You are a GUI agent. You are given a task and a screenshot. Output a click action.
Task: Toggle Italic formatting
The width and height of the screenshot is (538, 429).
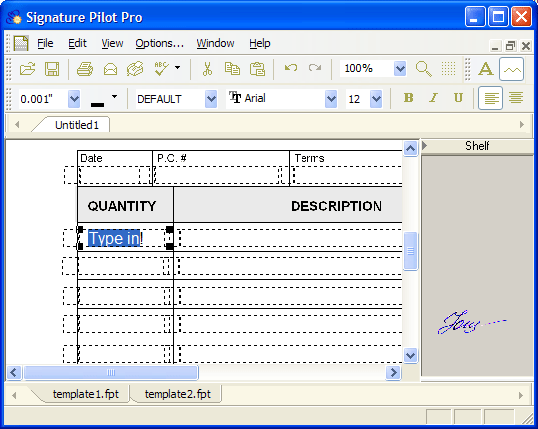coord(433,98)
